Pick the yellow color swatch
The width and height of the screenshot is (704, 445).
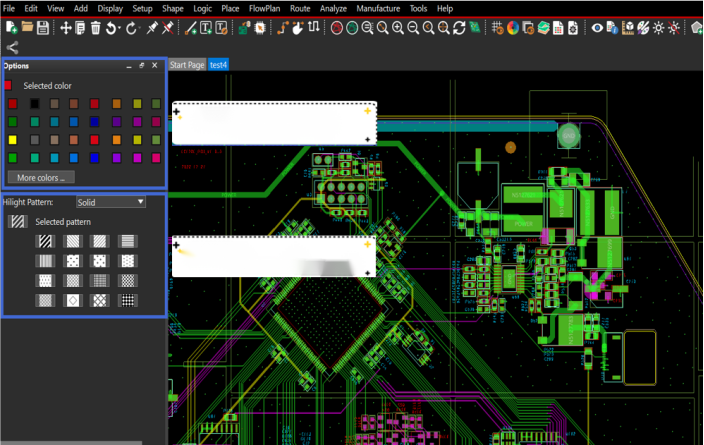pos(13,140)
